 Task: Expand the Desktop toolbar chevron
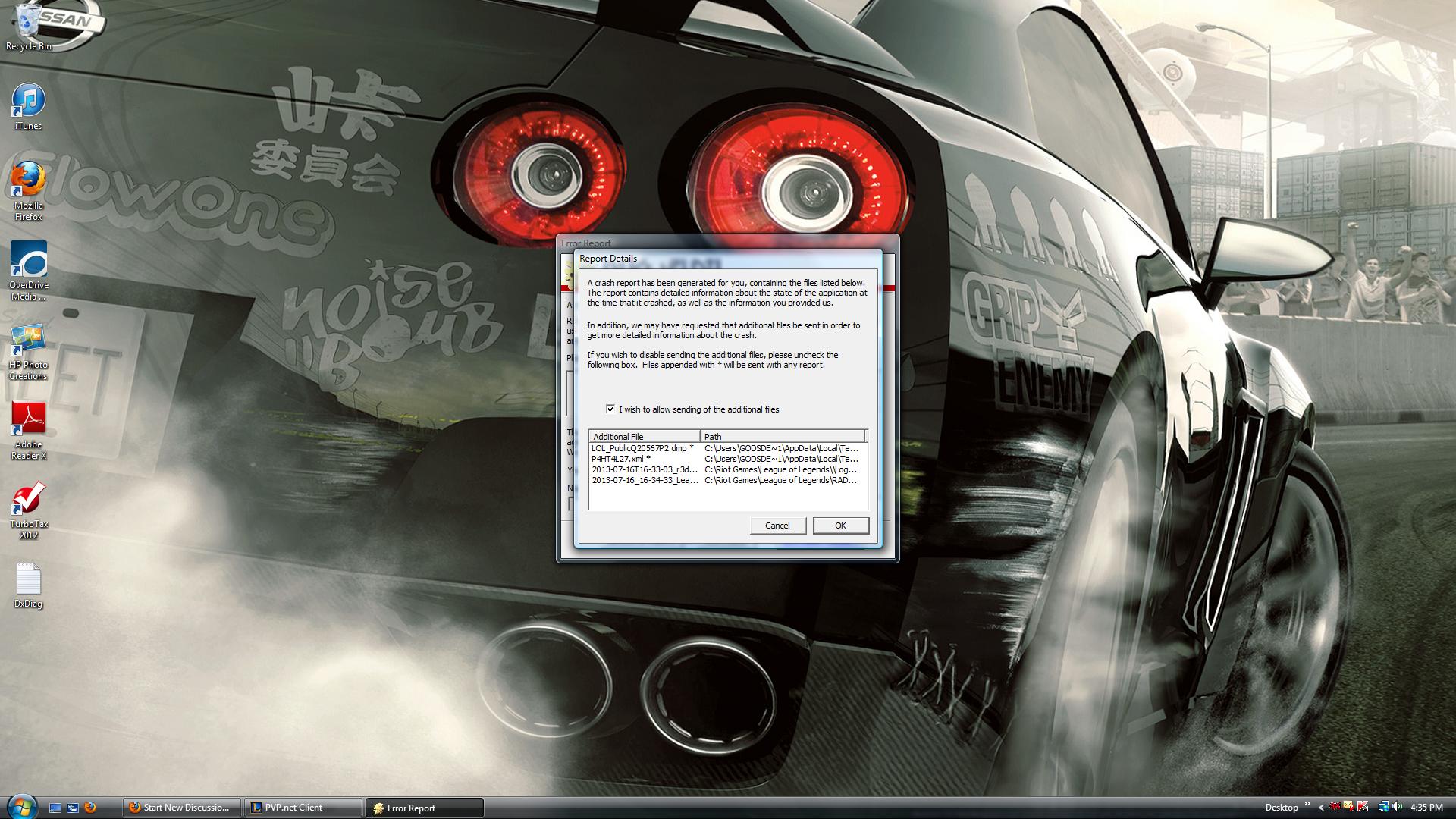click(x=1307, y=804)
